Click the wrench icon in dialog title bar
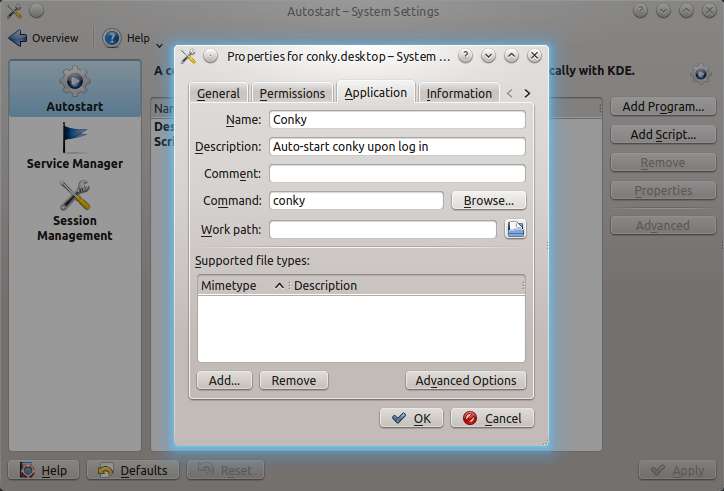724x491 pixels. point(188,56)
